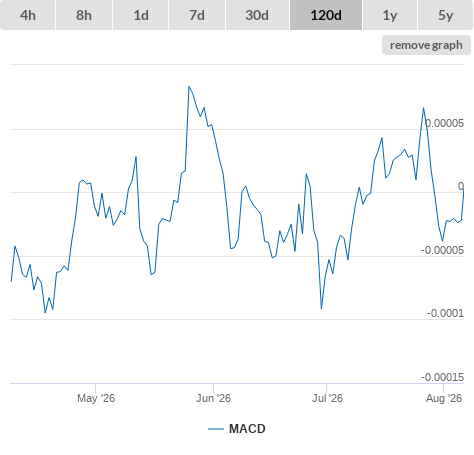Click the Jul '26 axis label
Viewport: 474px width, 455px height.
[327, 398]
